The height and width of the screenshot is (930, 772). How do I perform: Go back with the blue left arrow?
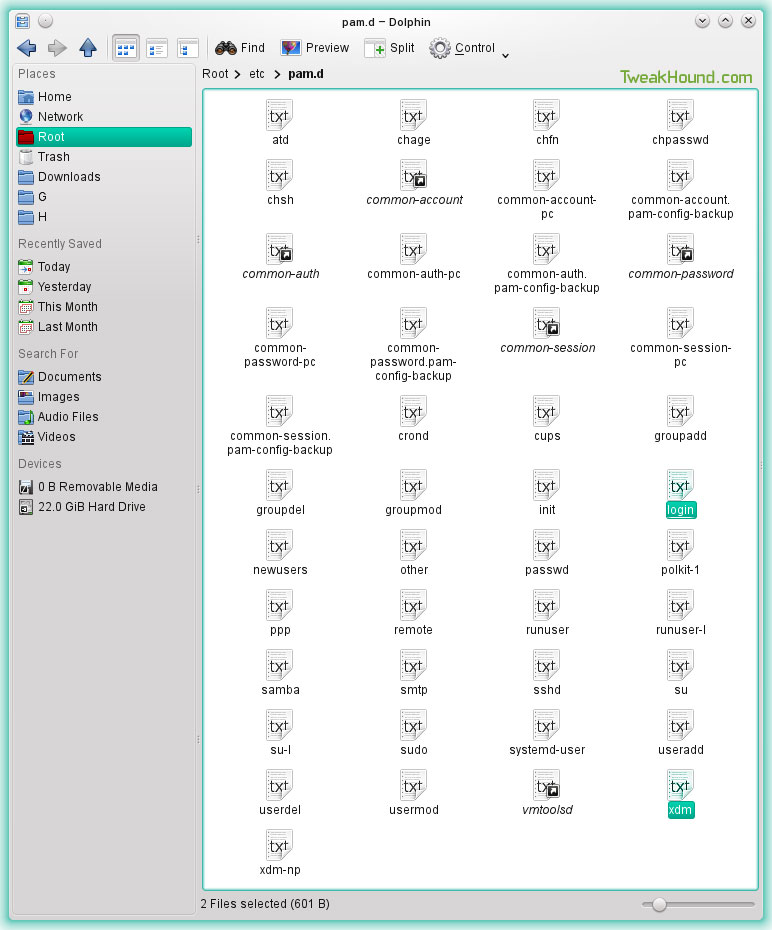click(x=27, y=48)
